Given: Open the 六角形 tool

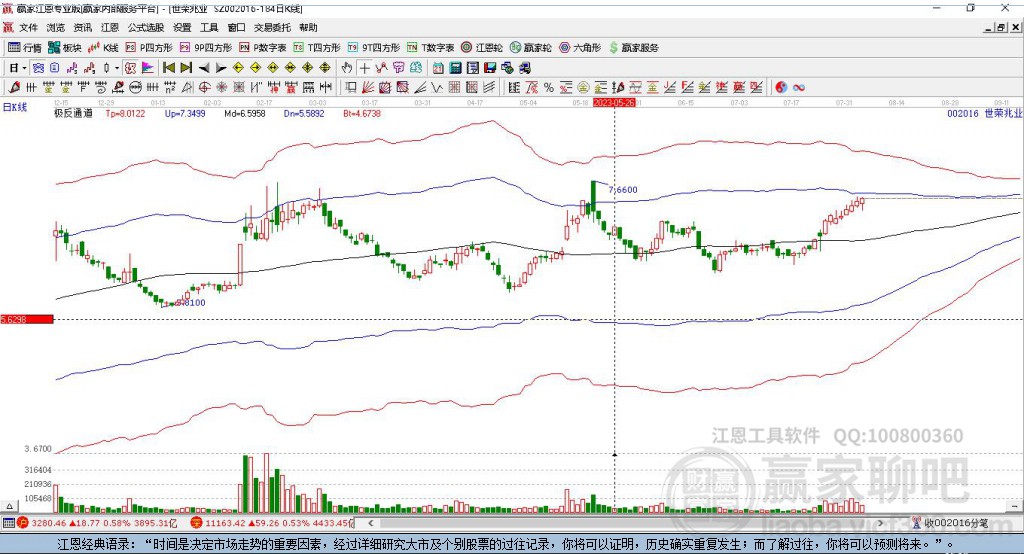Looking at the screenshot, I should point(580,48).
